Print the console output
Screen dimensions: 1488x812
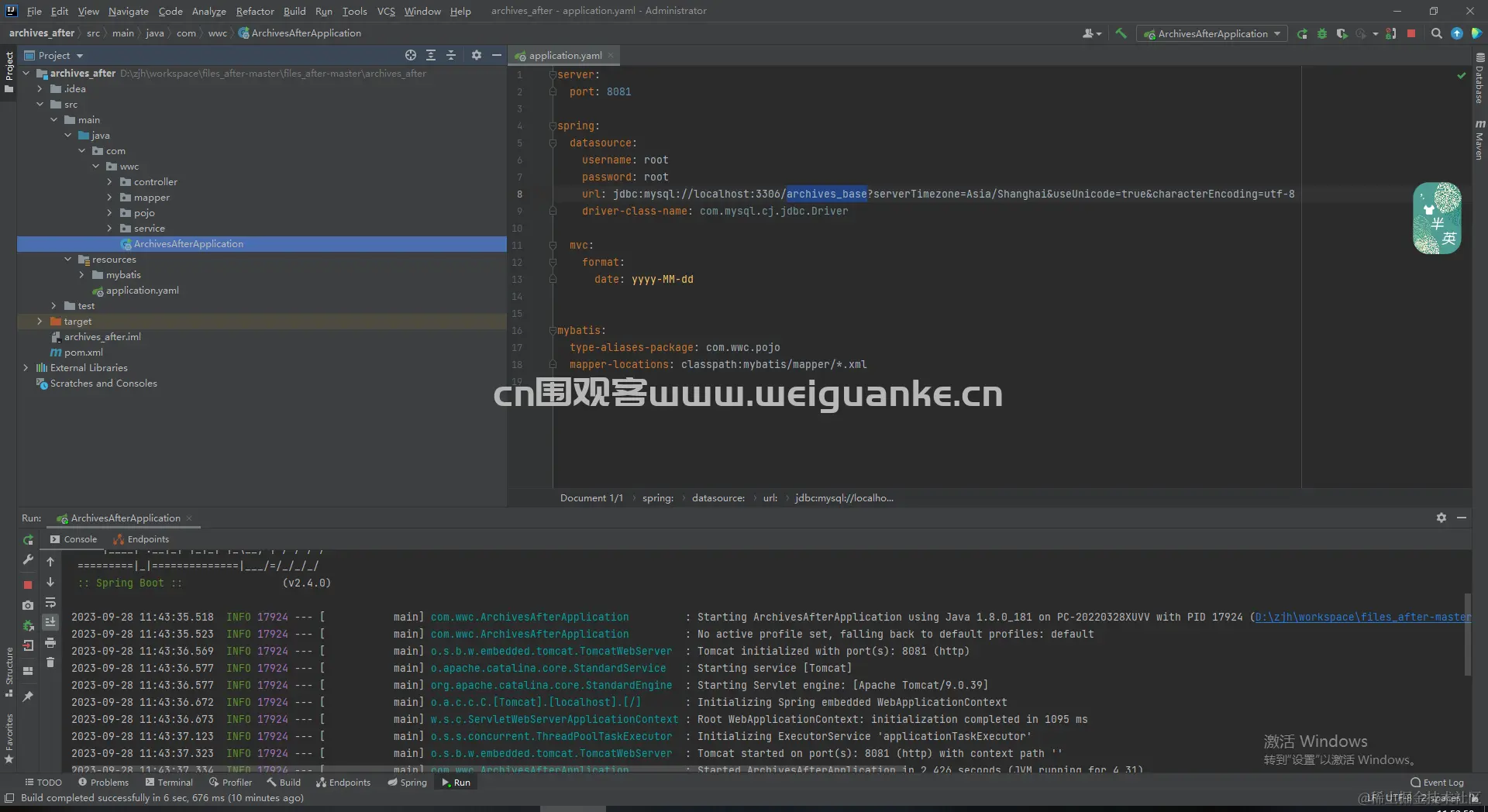click(x=50, y=642)
